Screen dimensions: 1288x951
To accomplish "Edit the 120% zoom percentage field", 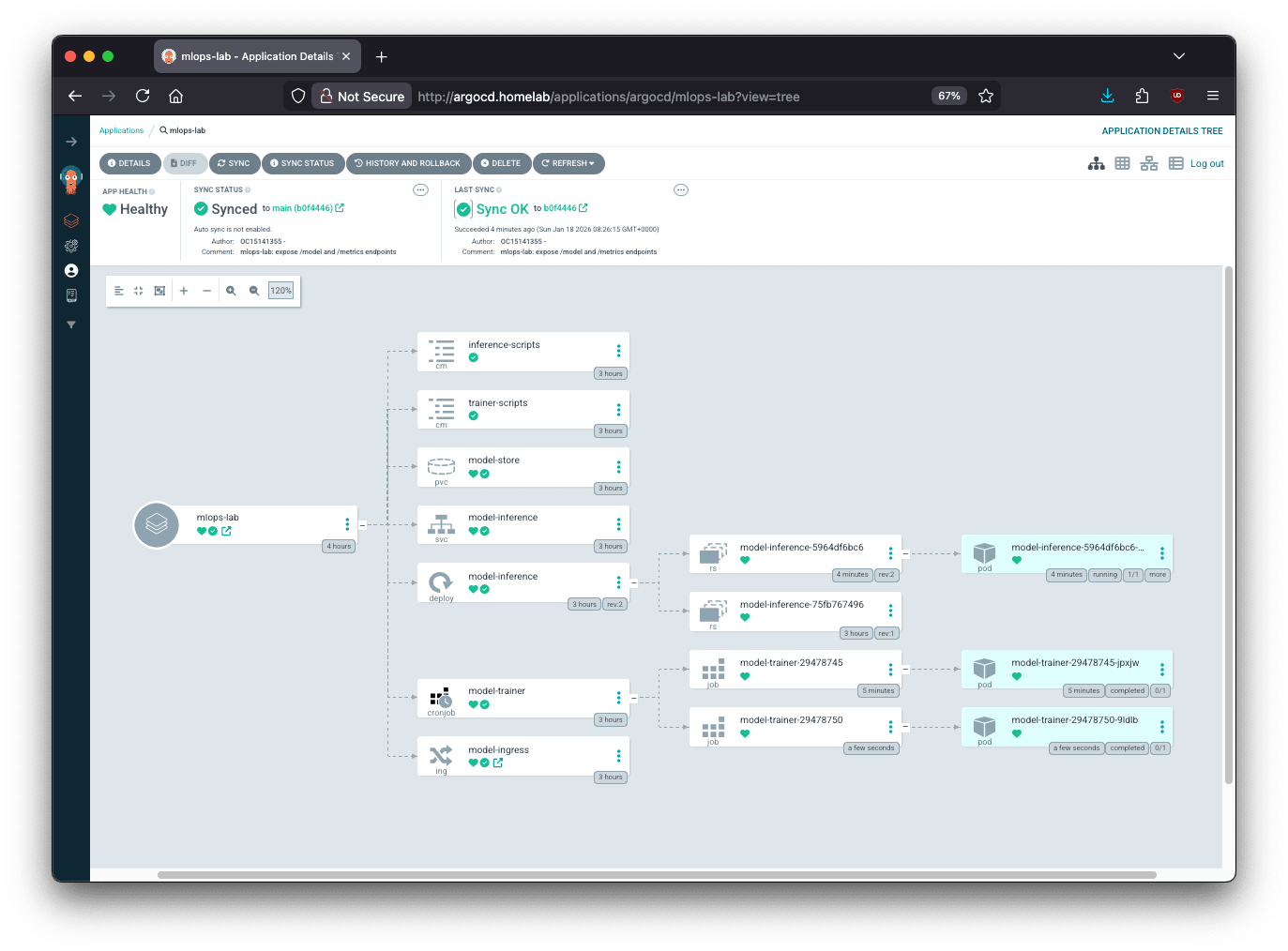I will tap(280, 290).
